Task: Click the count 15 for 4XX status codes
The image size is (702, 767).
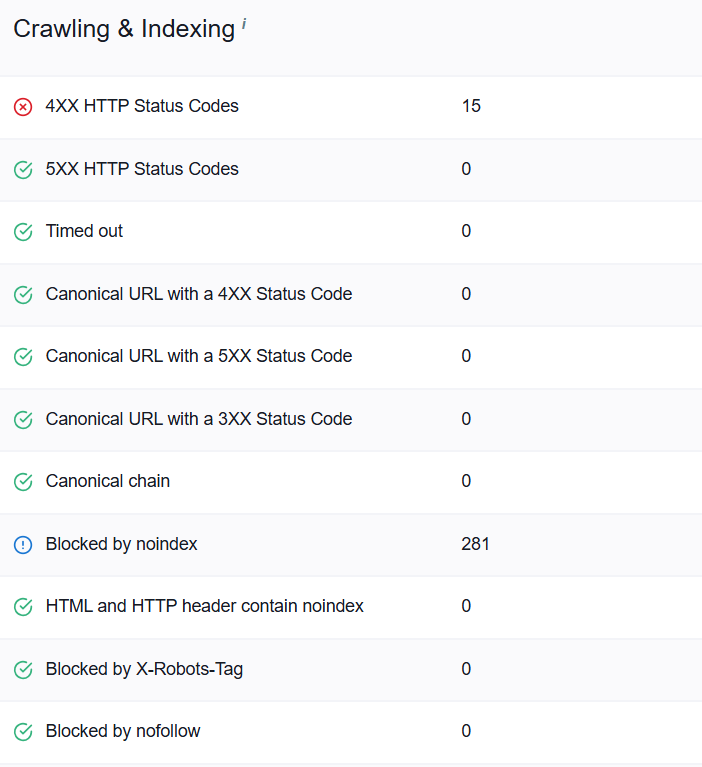Action: (x=471, y=106)
